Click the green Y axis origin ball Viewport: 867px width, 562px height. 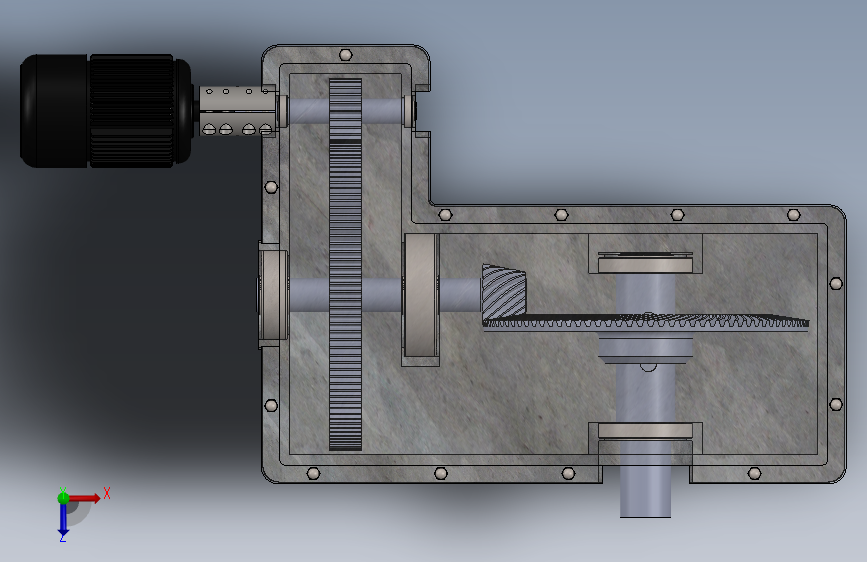coord(63,498)
